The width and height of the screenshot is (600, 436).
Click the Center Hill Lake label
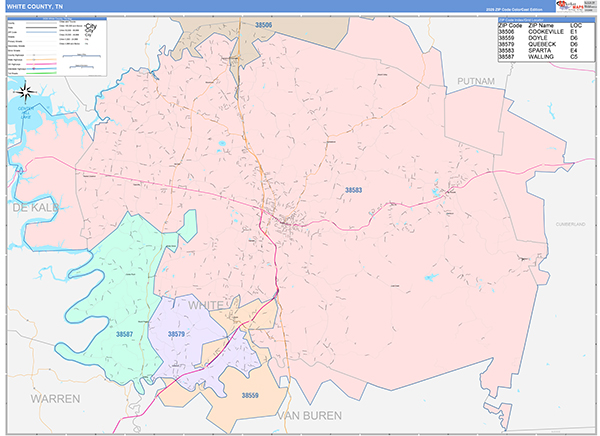[26, 113]
